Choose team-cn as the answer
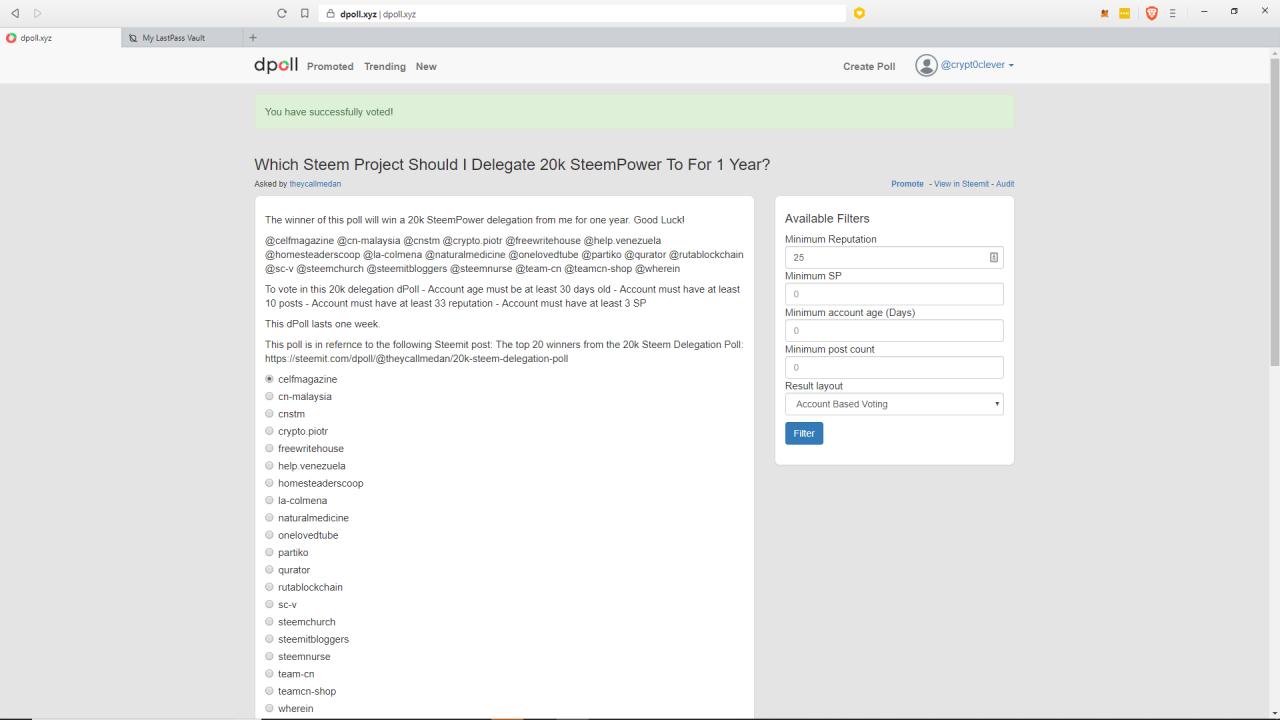Viewport: 1280px width, 720px height. click(x=269, y=674)
